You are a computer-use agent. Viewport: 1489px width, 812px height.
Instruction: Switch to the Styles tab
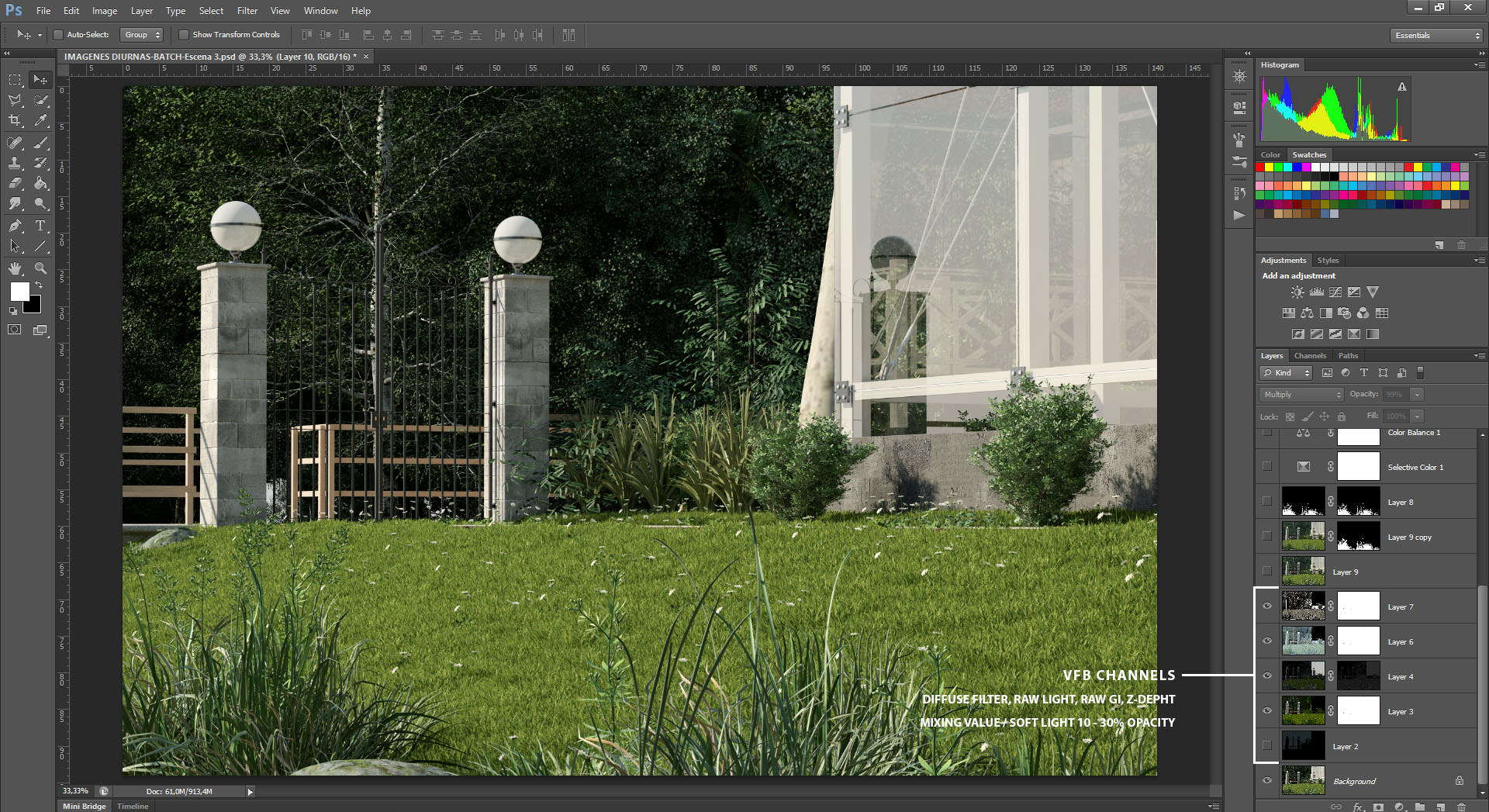click(x=1328, y=261)
